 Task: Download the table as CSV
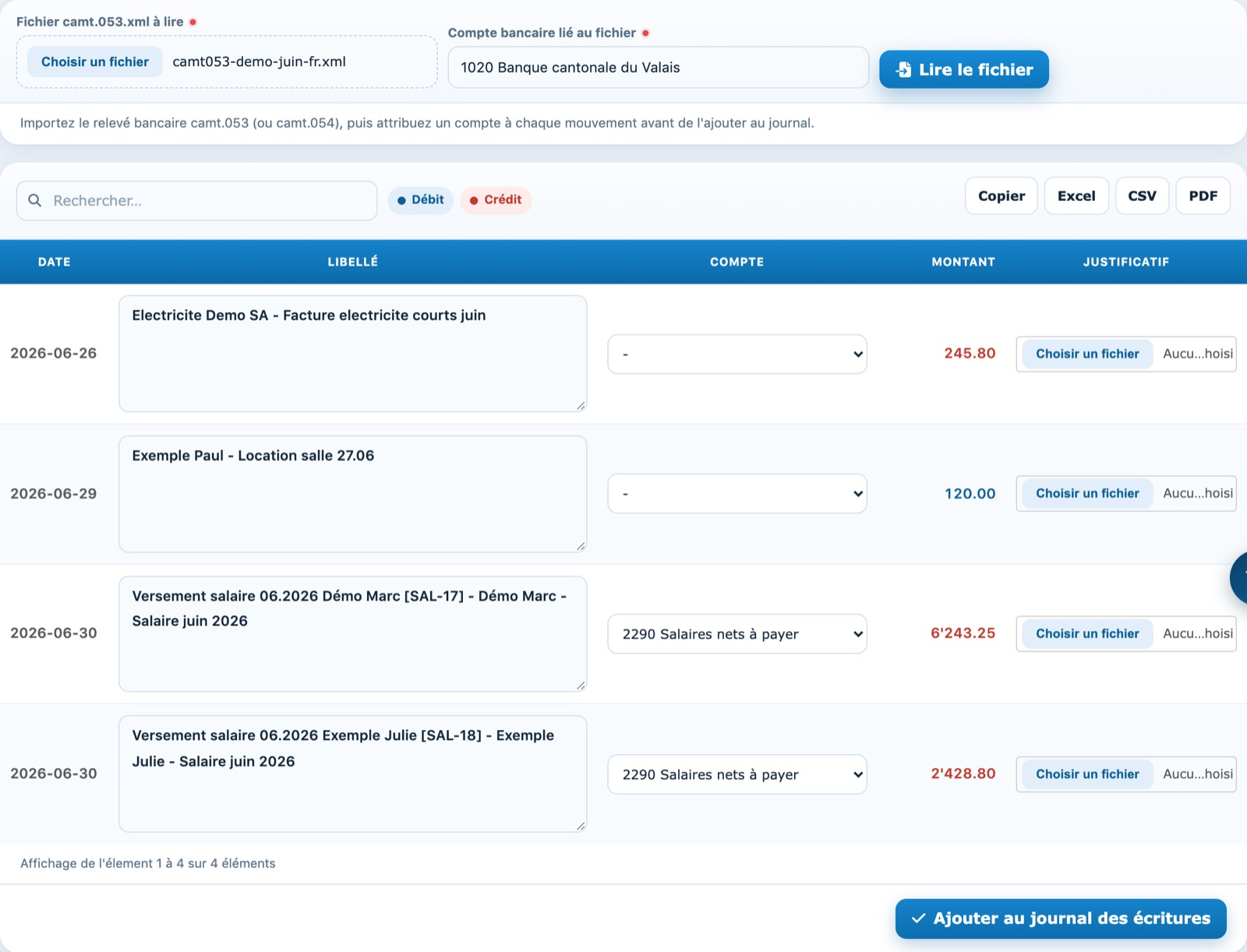(x=1143, y=196)
